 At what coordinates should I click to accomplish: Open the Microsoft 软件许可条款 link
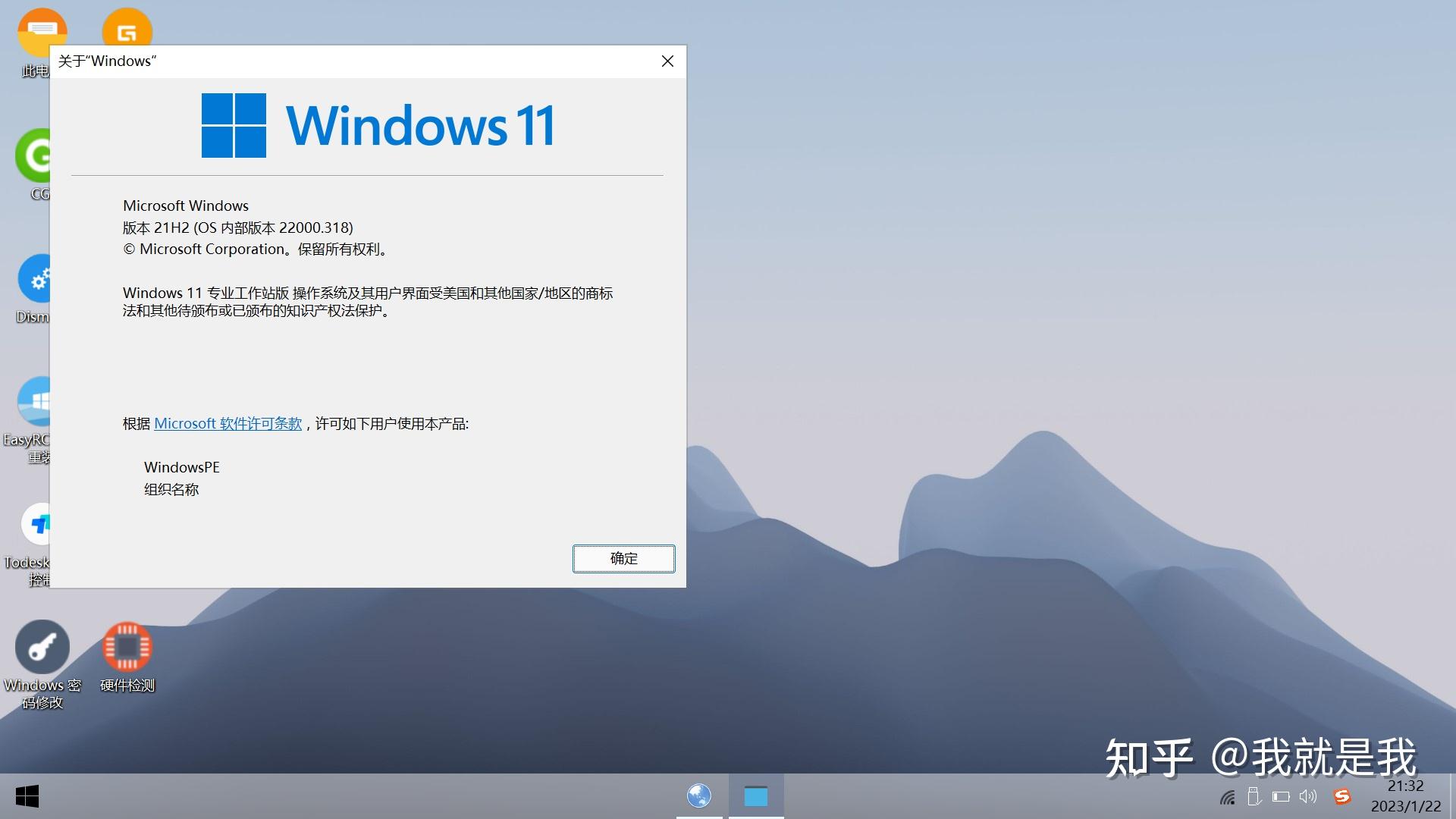click(227, 424)
